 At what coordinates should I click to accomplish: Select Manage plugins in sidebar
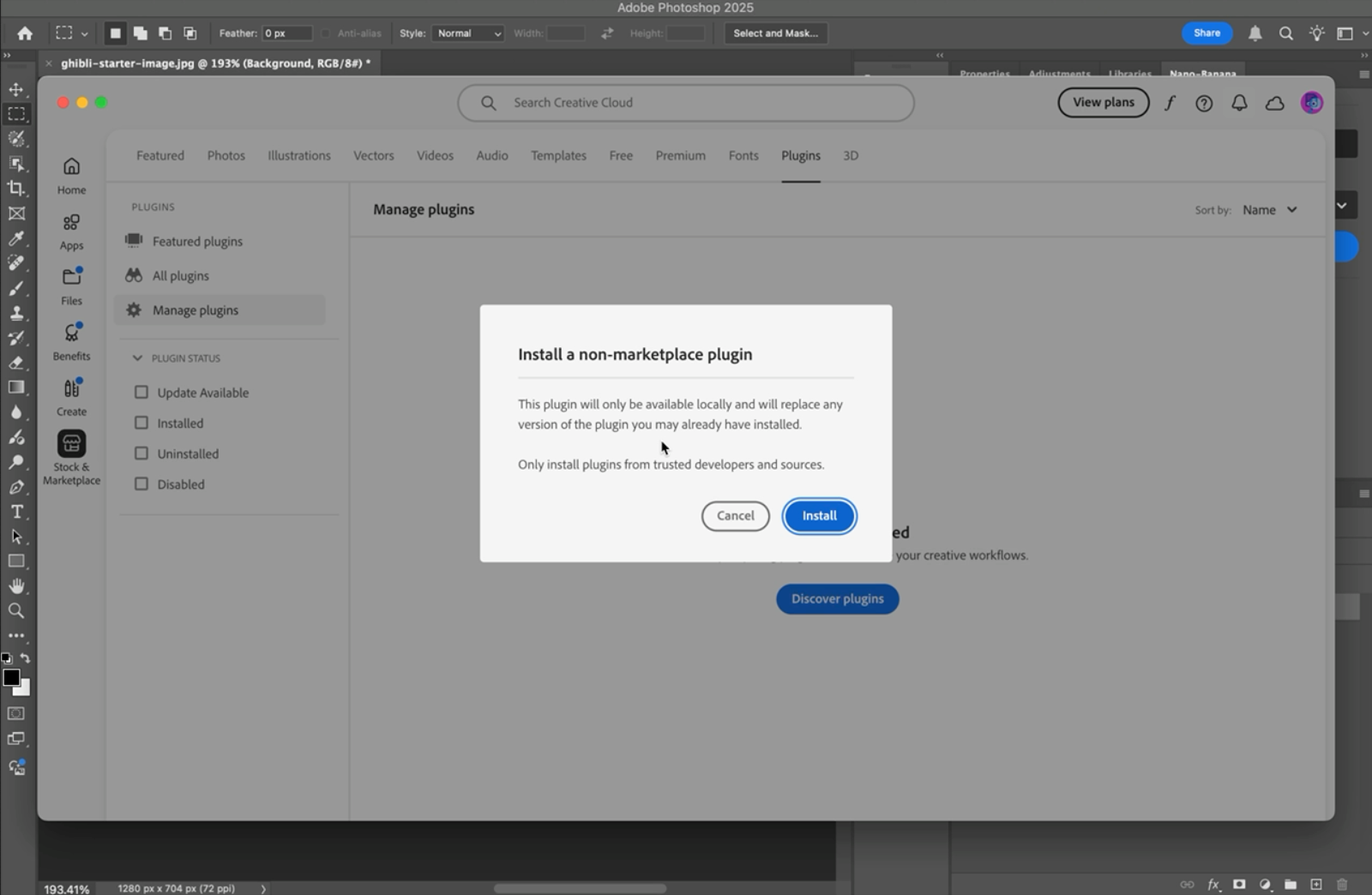(x=220, y=310)
